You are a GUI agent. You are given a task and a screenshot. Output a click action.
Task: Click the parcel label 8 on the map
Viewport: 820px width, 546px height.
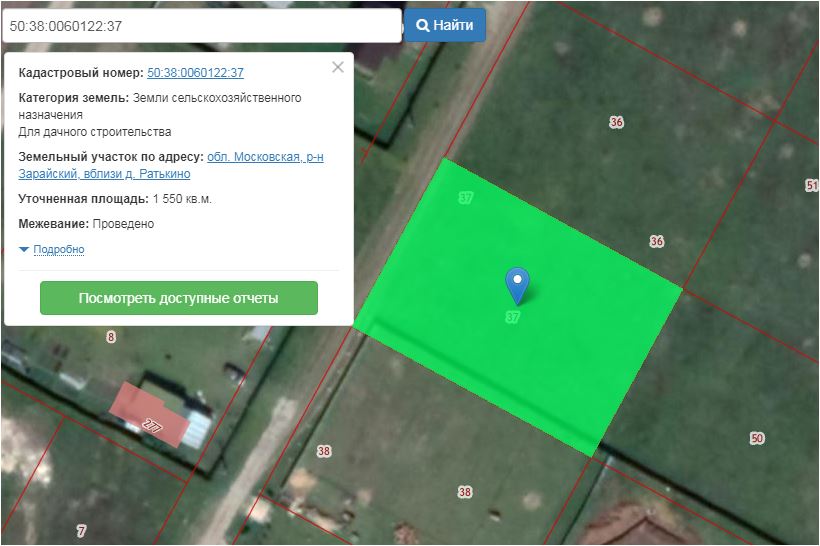pos(111,337)
